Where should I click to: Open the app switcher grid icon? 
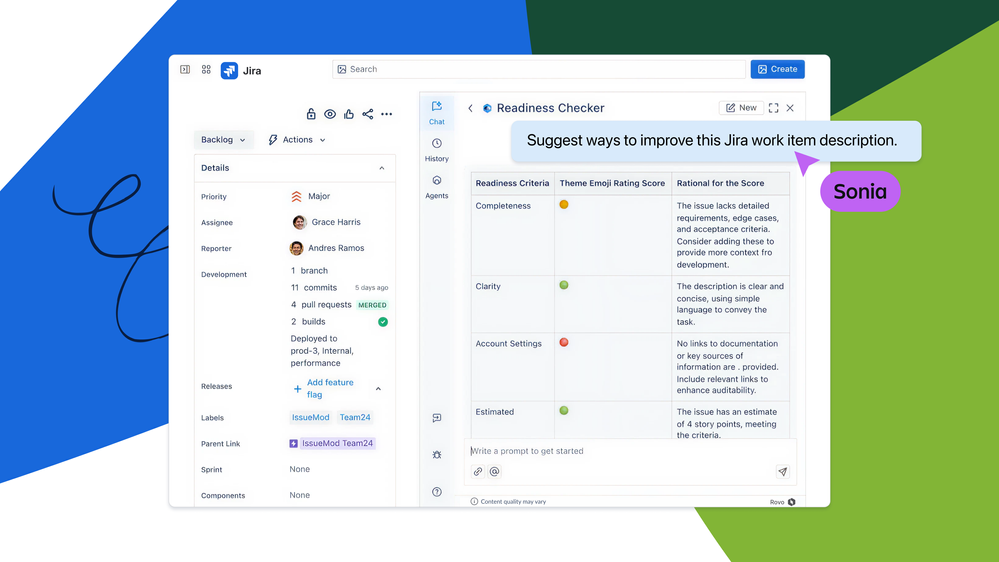[206, 69]
